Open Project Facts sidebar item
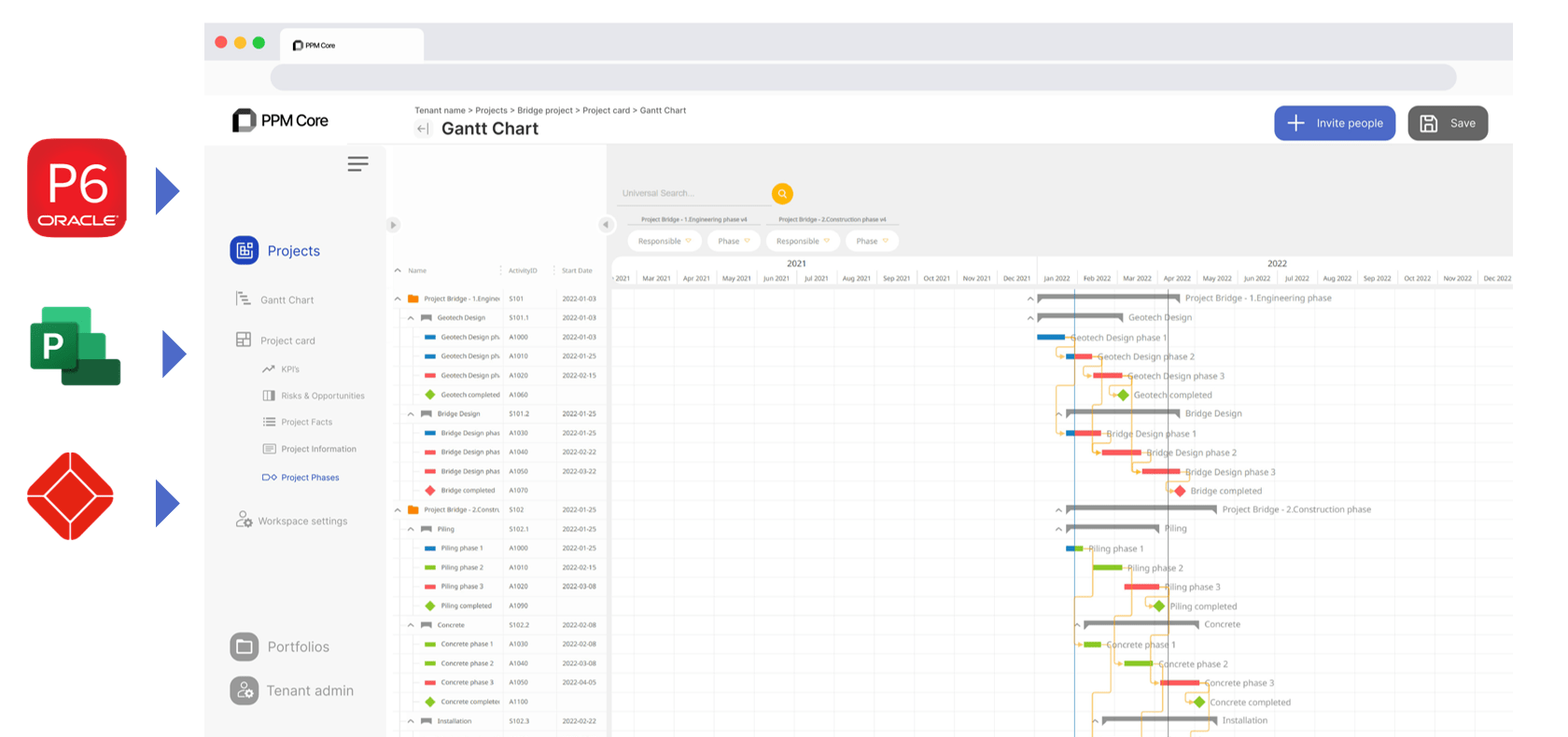 298,422
